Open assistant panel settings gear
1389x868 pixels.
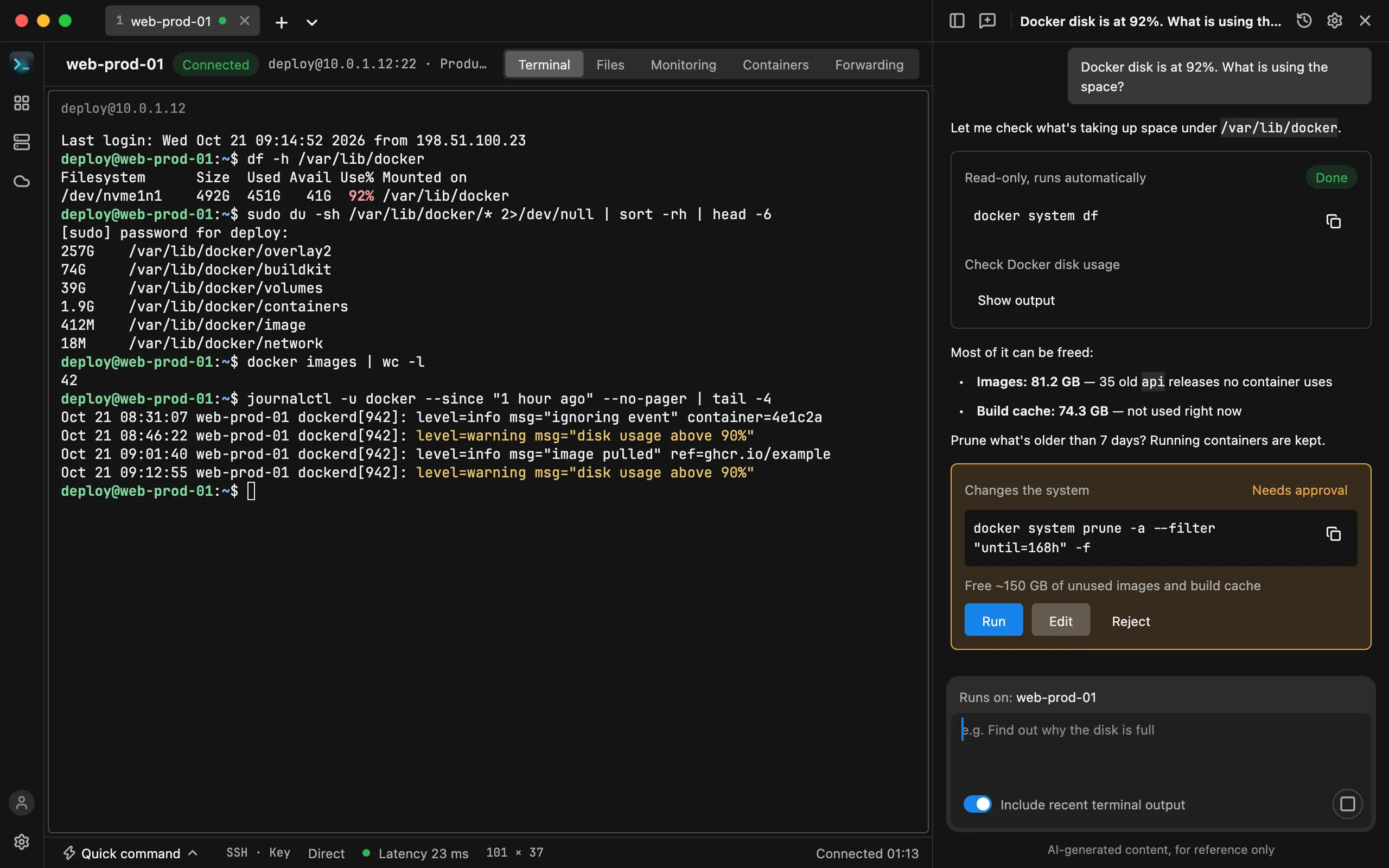tap(1335, 21)
